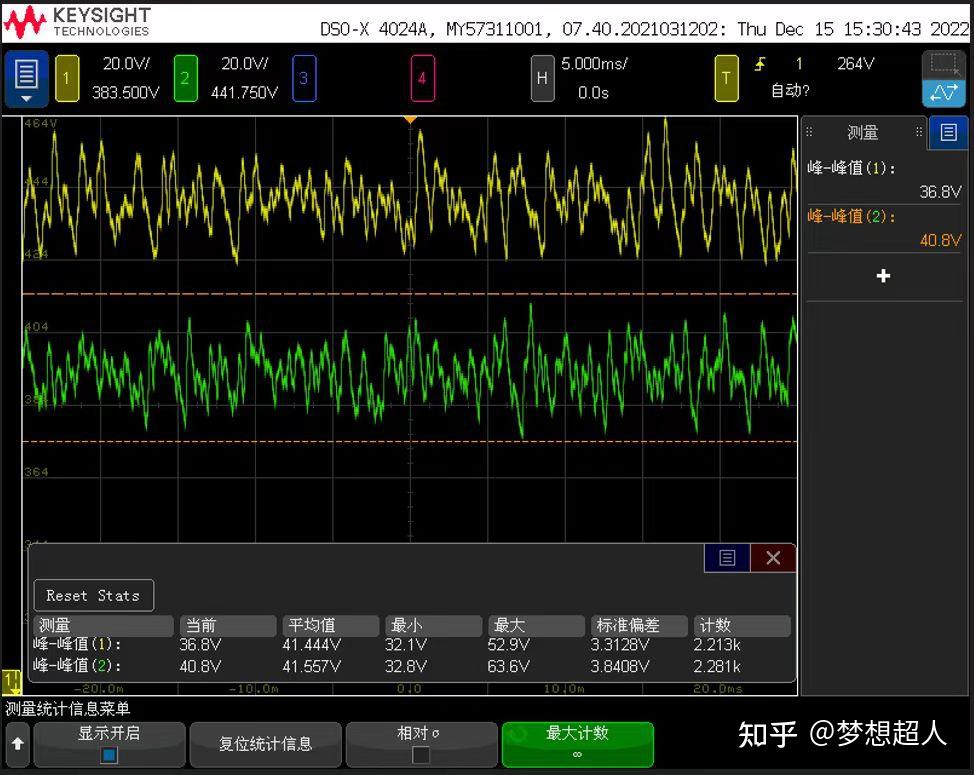Click channel 1 scale 20.0V/ value
This screenshot has width=974, height=775.
pyautogui.click(x=126, y=64)
